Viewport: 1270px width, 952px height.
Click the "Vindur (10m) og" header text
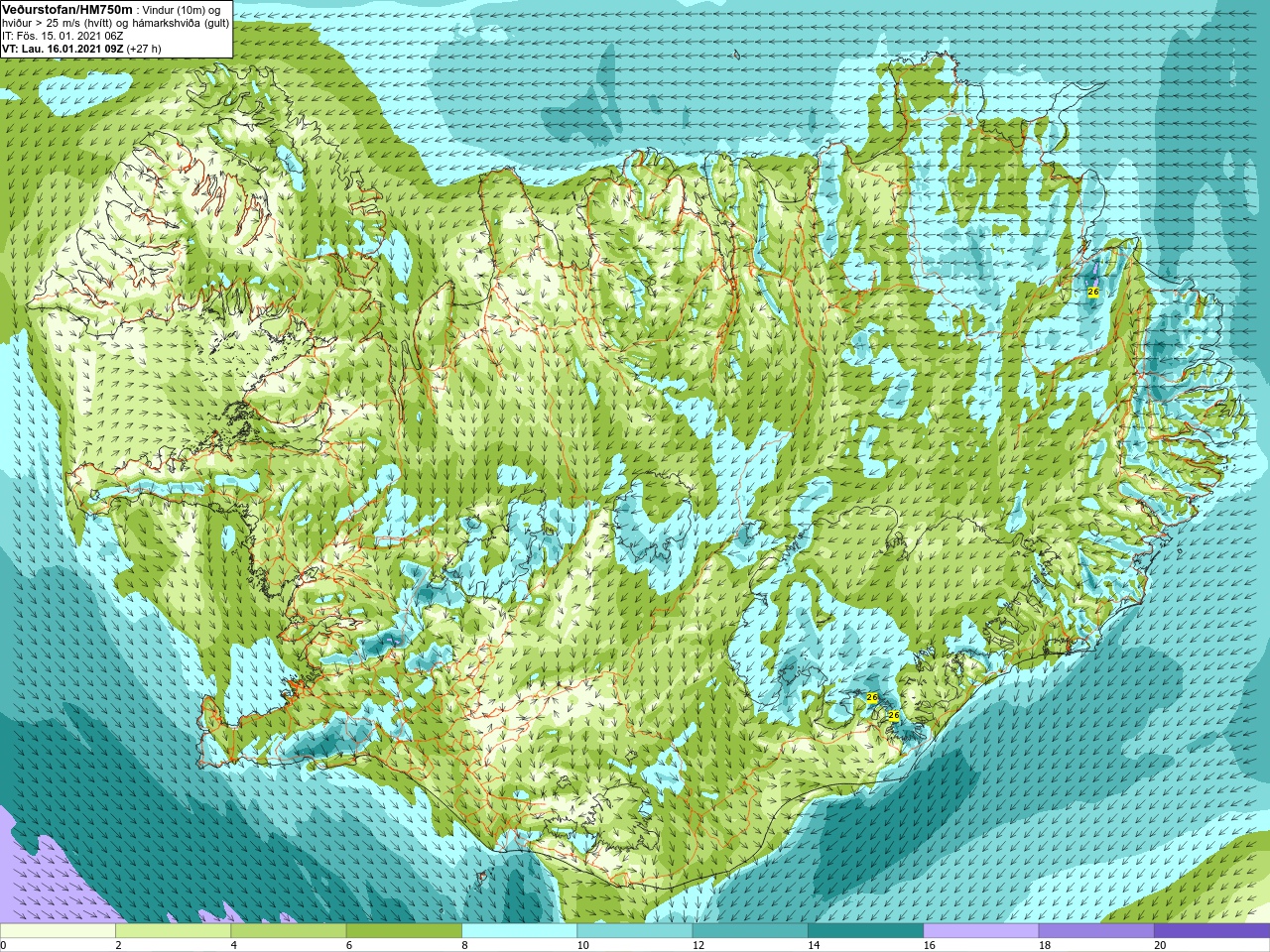[x=183, y=10]
